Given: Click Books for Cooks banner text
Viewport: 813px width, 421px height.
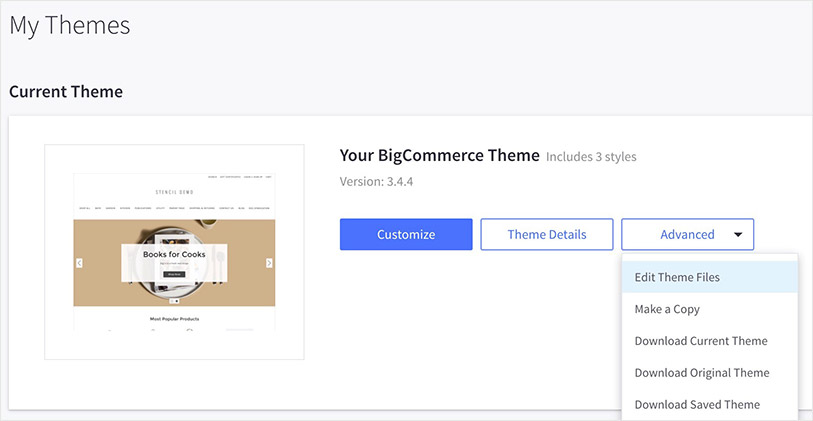Looking at the screenshot, I should (174, 255).
